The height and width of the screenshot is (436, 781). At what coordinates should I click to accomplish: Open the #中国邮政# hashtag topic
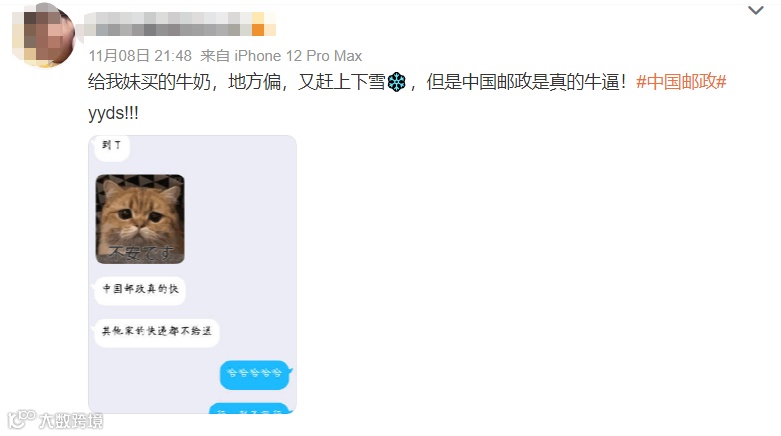pyautogui.click(x=681, y=82)
